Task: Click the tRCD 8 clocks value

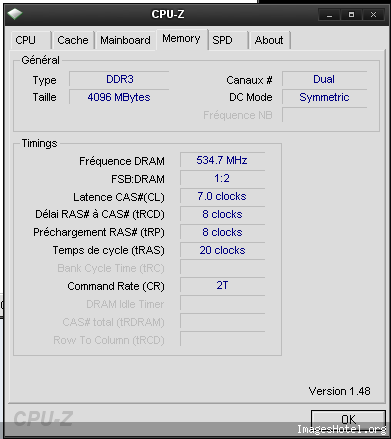Action: [222, 214]
